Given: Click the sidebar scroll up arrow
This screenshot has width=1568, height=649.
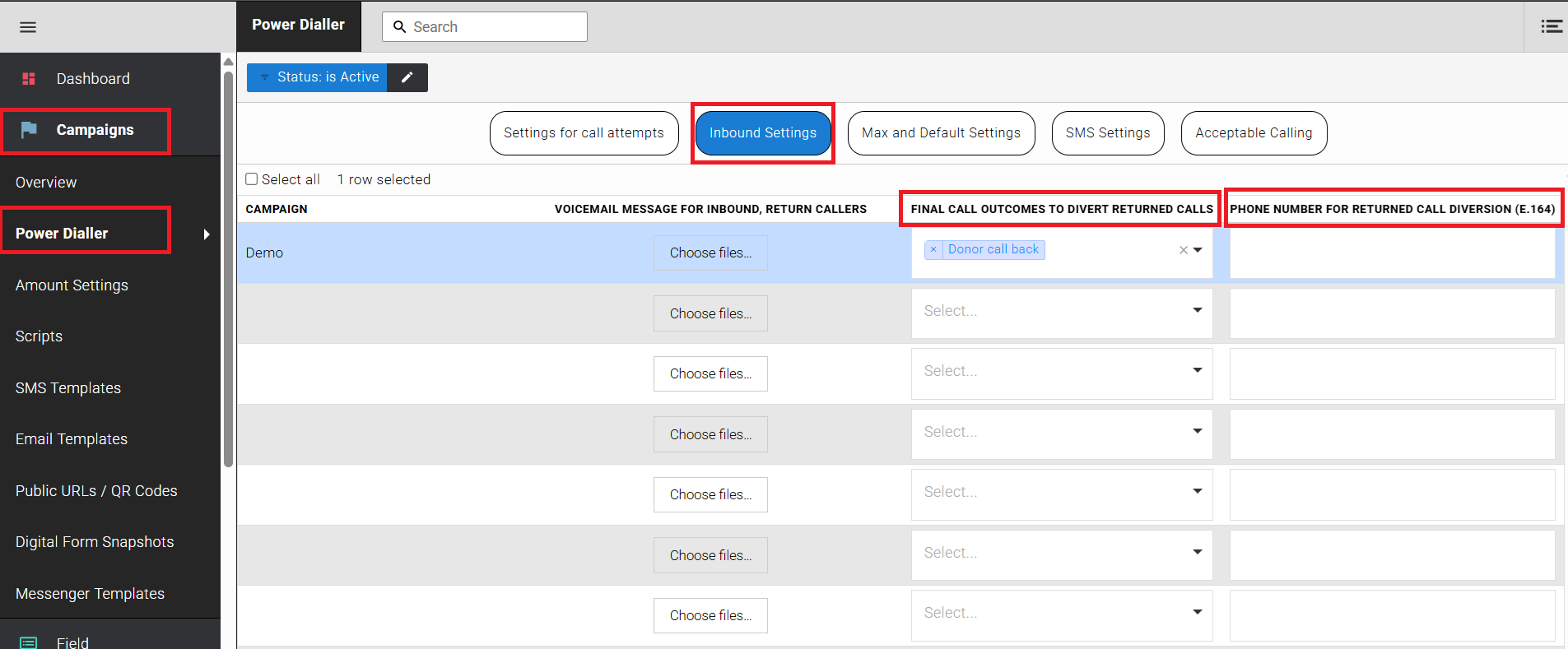Looking at the screenshot, I should point(228,62).
